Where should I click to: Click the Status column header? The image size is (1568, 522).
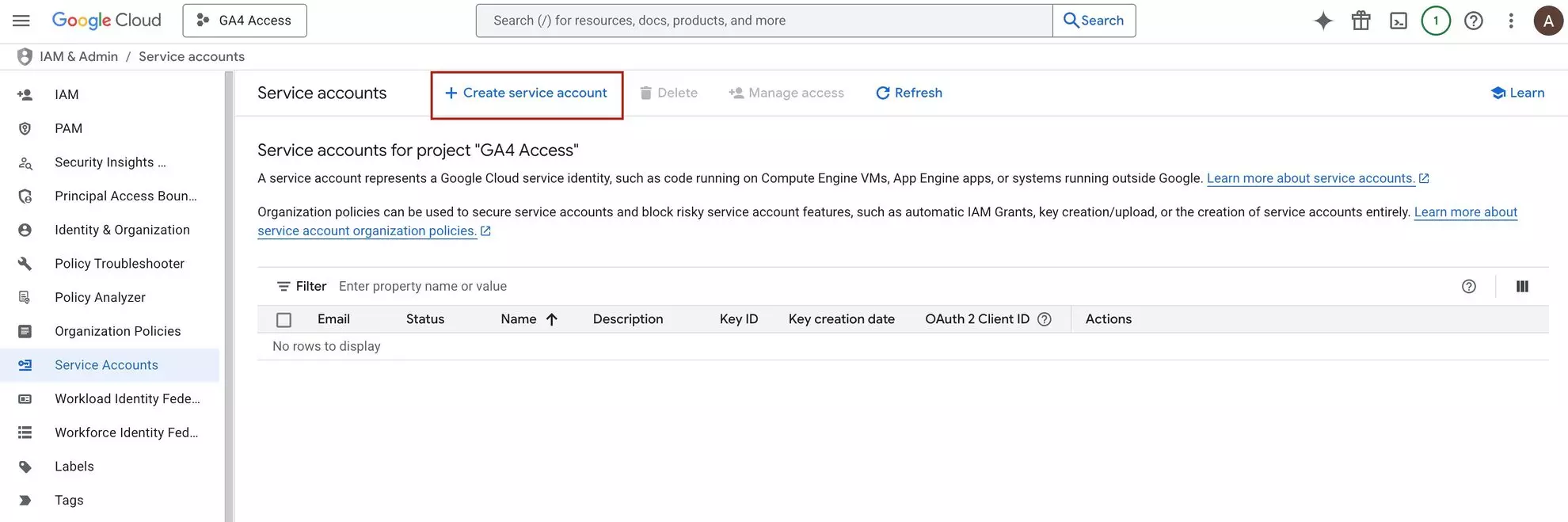[425, 319]
